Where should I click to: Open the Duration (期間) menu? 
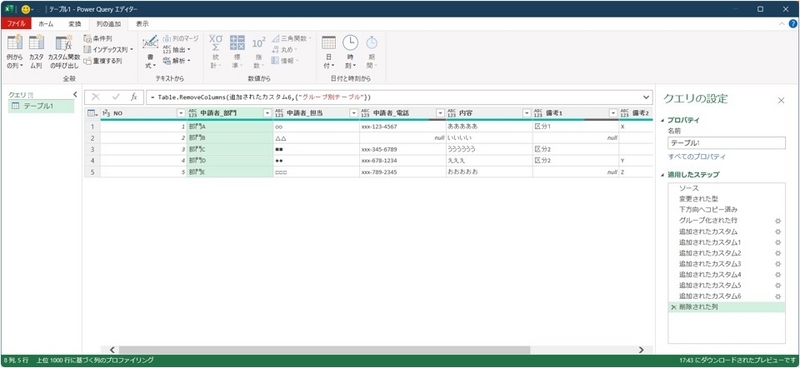[x=371, y=52]
